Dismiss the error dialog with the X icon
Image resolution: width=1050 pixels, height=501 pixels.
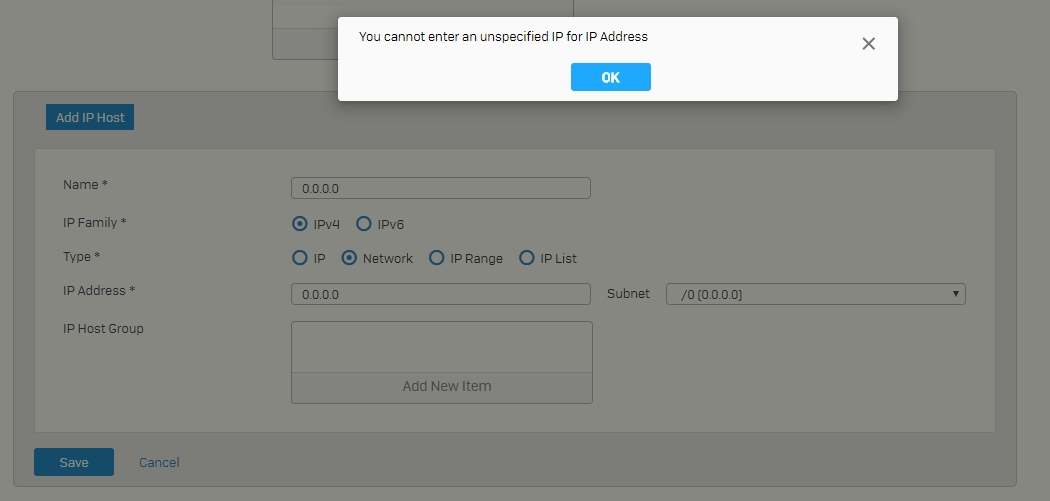pyautogui.click(x=869, y=44)
